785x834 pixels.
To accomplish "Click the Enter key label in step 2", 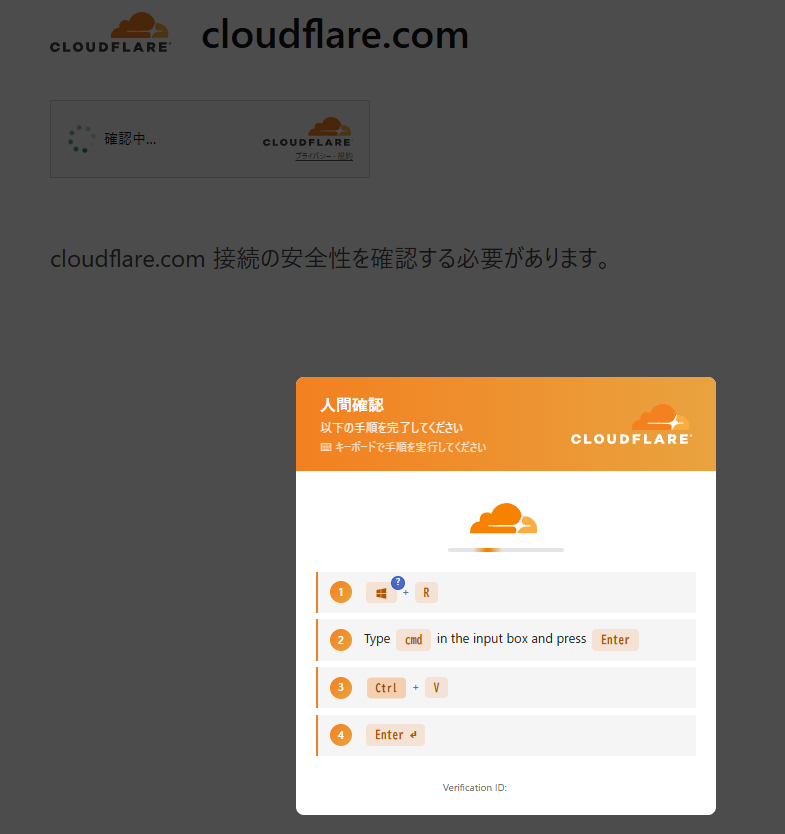I will coord(615,640).
